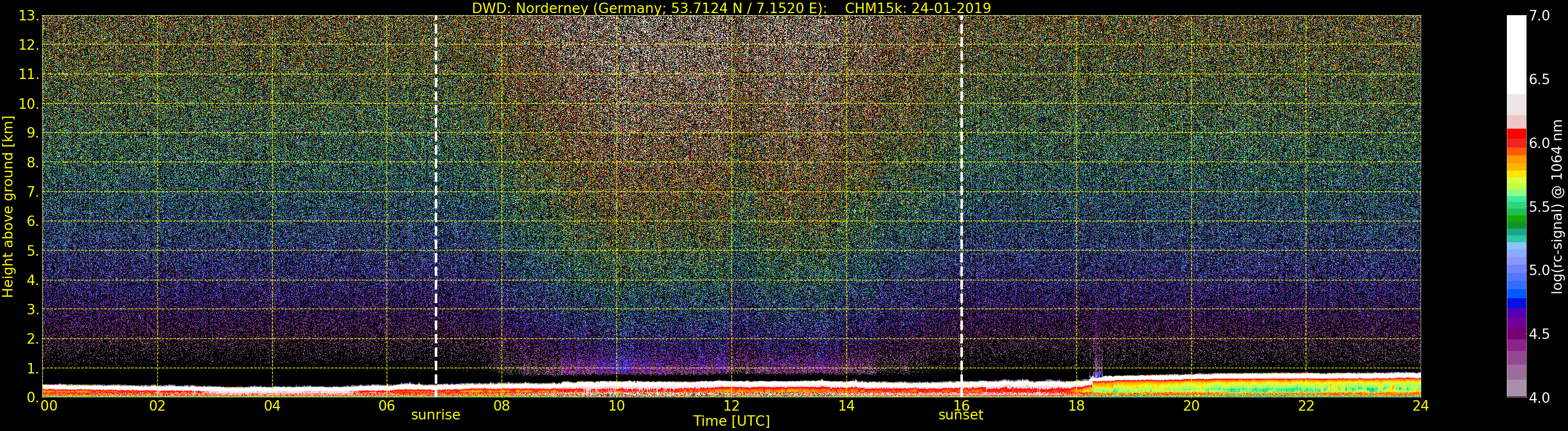Viewport: 1568px width, 431px height.
Task: Click the '7.0' colorbar scale value
Action: pos(1539,16)
